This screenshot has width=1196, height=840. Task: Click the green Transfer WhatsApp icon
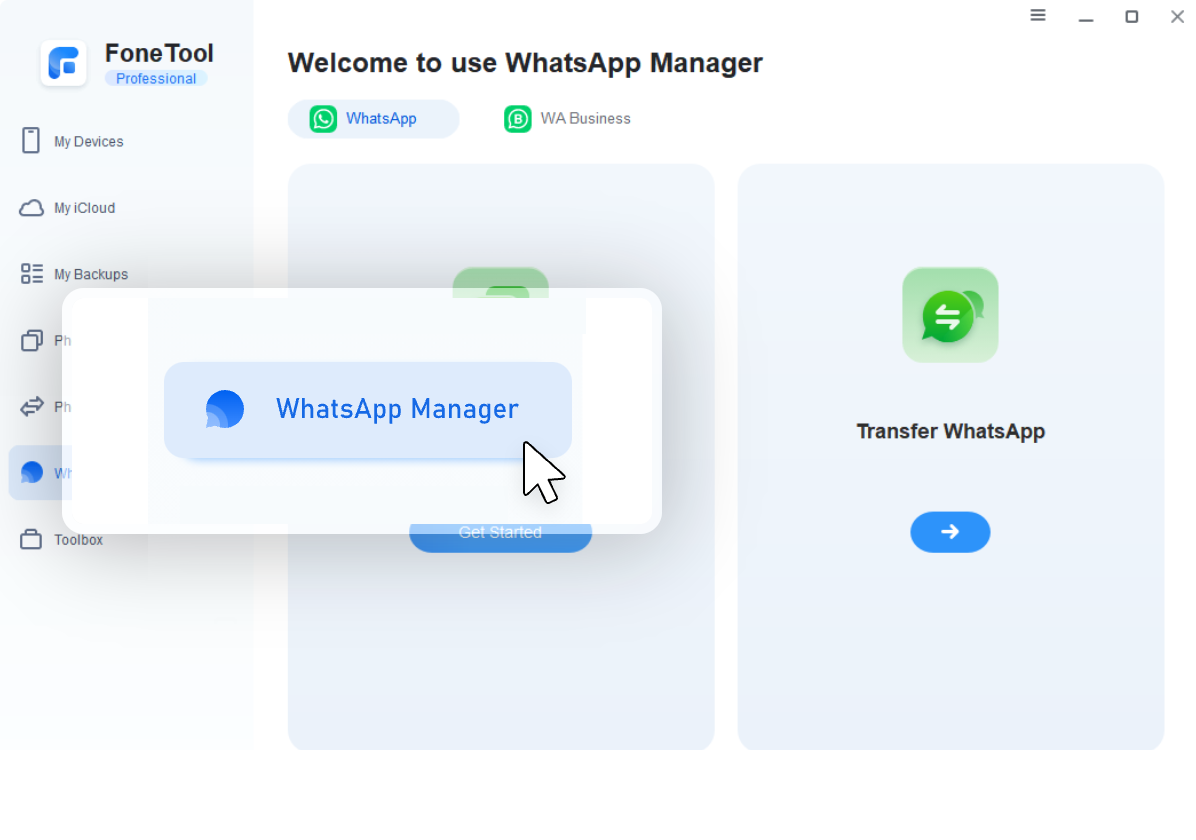pyautogui.click(x=950, y=315)
